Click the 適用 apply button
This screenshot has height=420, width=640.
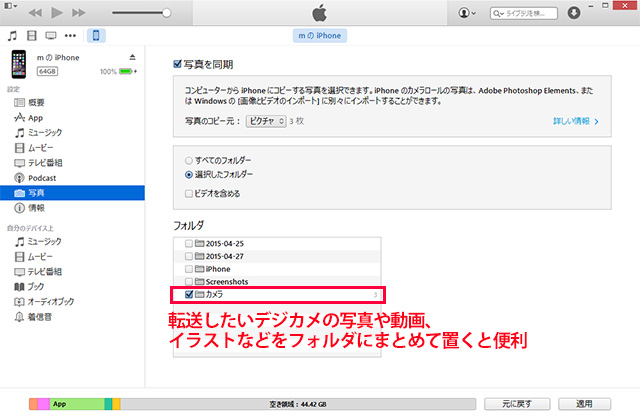click(584, 404)
